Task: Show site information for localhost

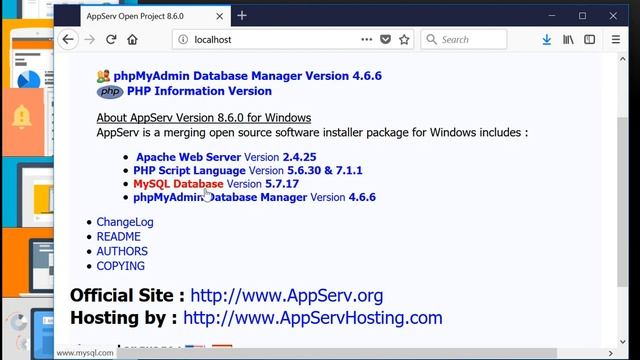Action: 183,40
